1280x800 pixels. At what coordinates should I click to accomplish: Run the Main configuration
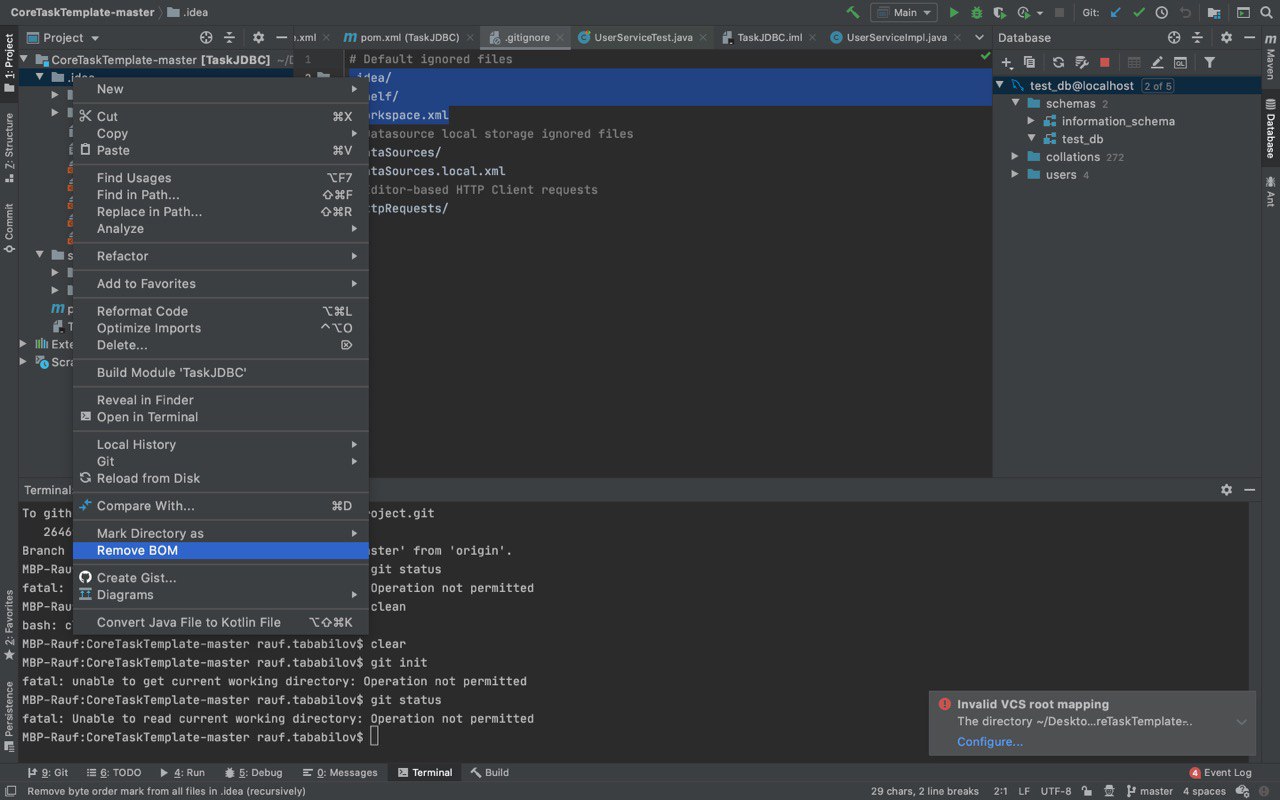[953, 13]
